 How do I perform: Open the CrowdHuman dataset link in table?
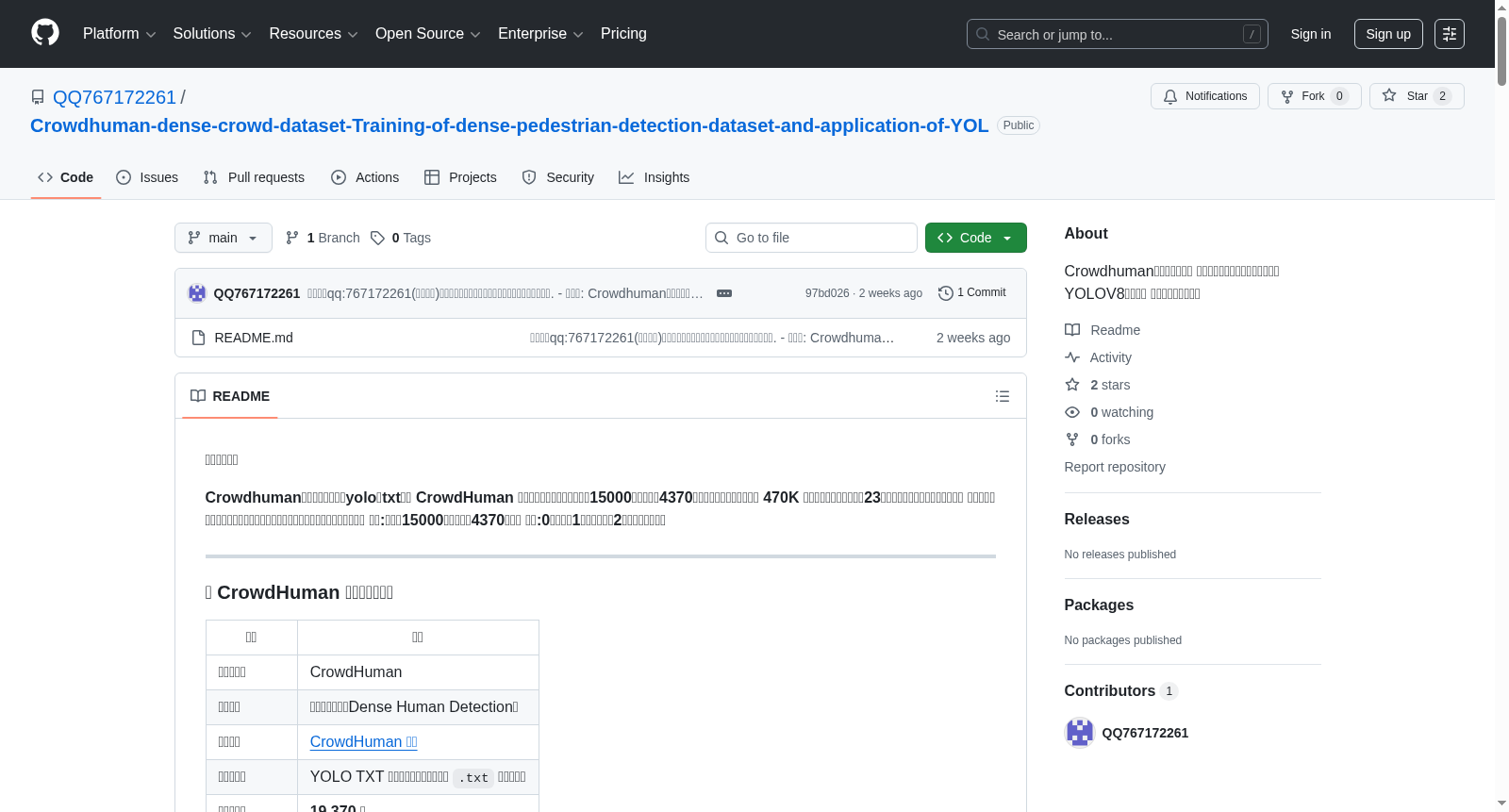pos(364,742)
